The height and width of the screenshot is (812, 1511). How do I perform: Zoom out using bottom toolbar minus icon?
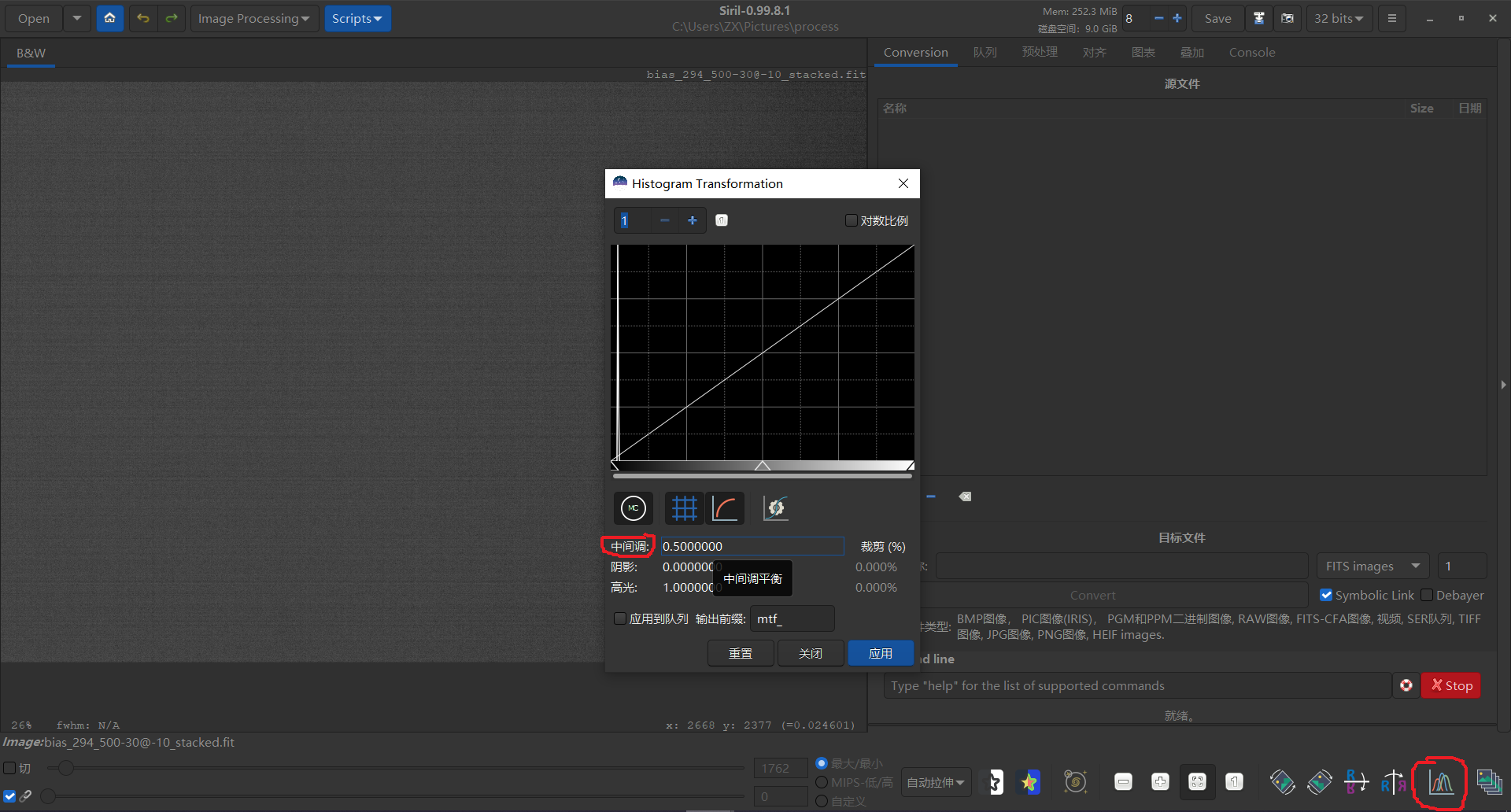click(1124, 782)
